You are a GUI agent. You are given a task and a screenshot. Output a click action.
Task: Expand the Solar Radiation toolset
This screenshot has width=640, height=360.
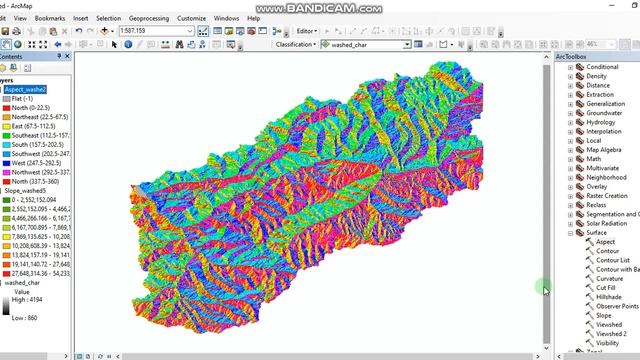(x=571, y=224)
